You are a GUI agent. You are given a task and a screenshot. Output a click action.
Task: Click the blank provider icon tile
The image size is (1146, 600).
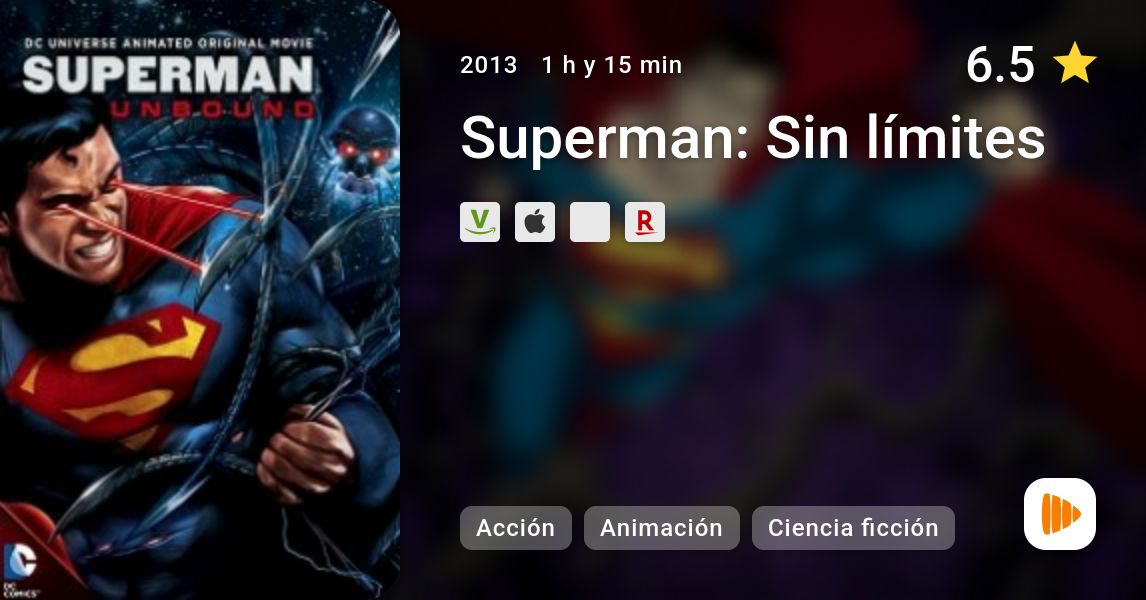[x=590, y=222]
